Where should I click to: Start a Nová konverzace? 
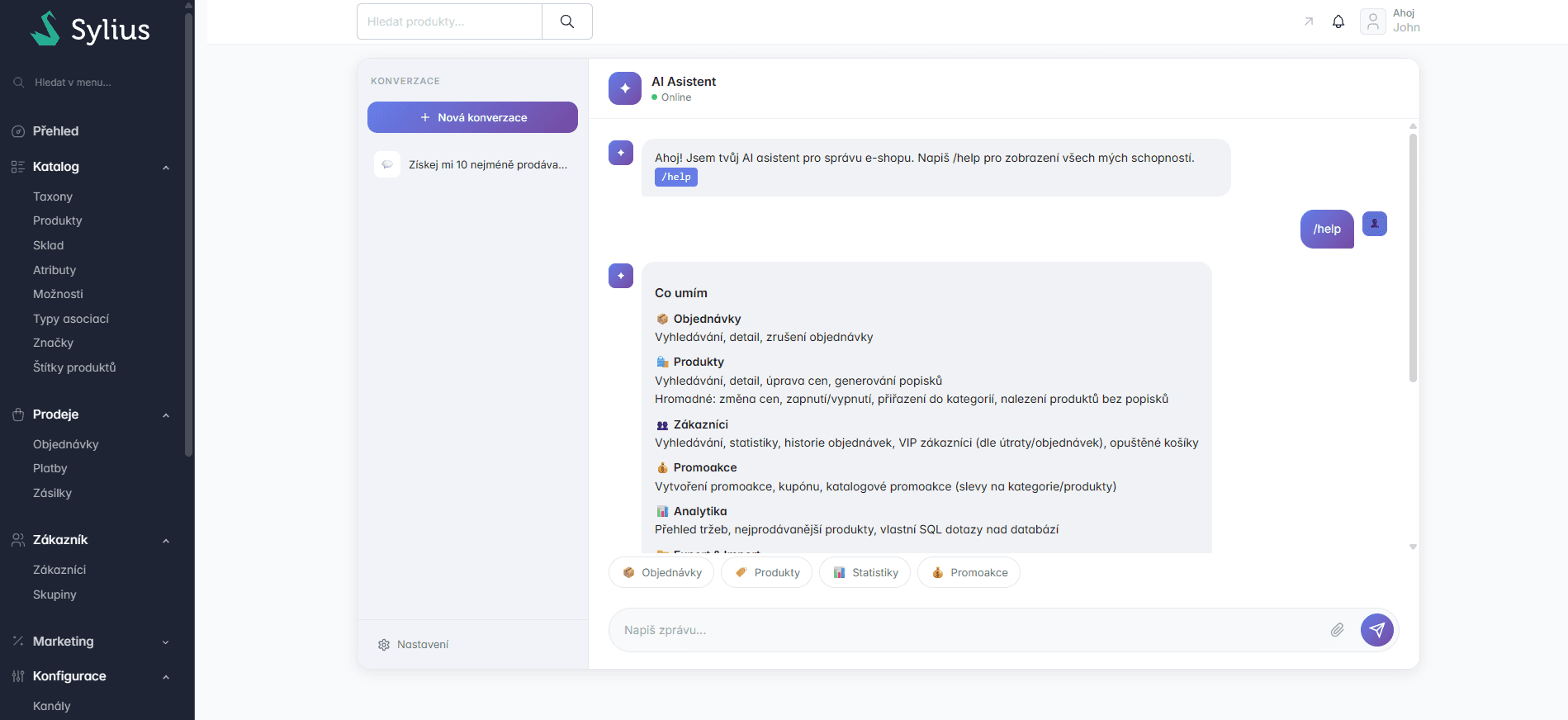472,117
